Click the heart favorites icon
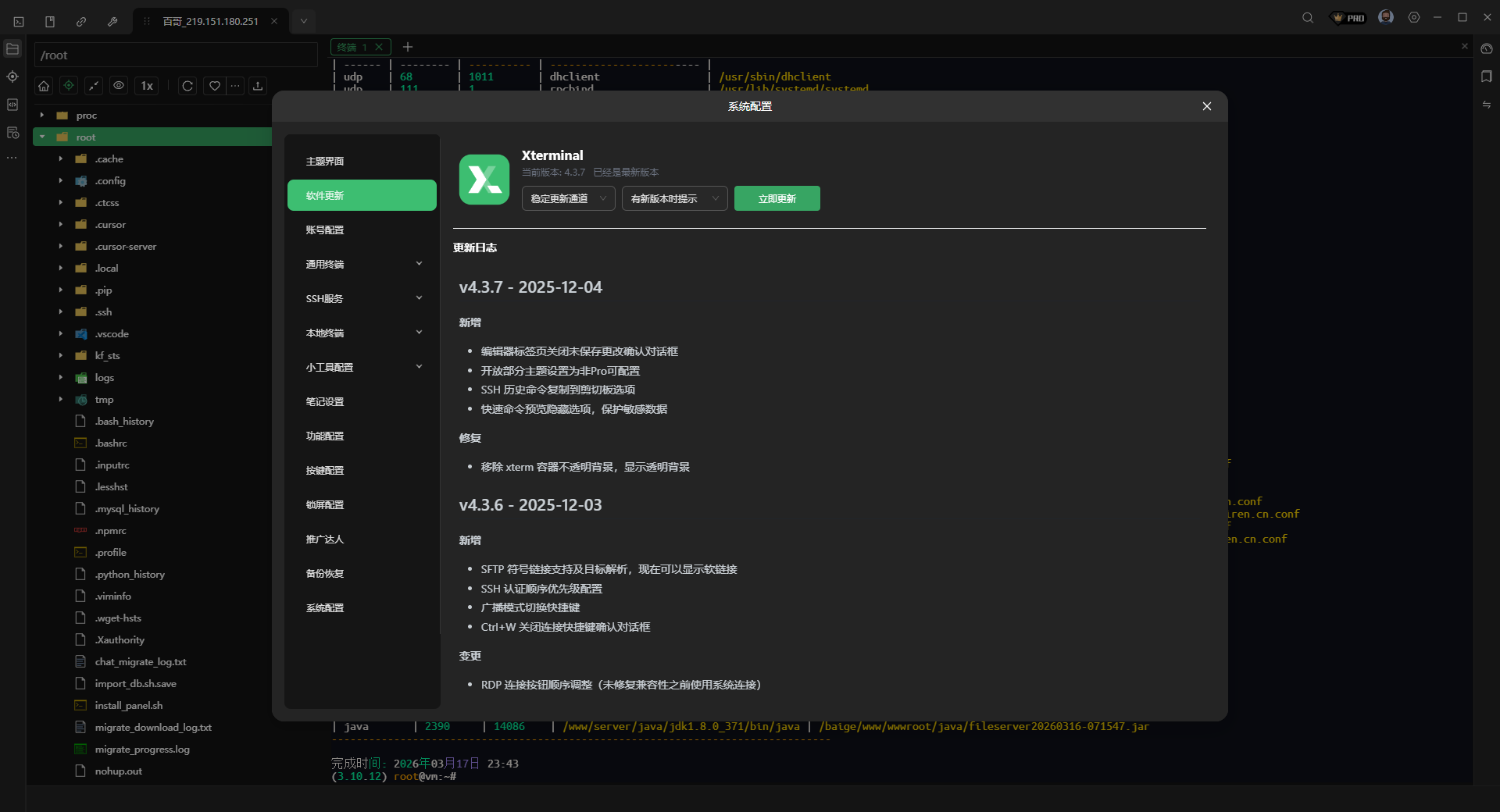This screenshot has height=812, width=1500. (x=214, y=86)
